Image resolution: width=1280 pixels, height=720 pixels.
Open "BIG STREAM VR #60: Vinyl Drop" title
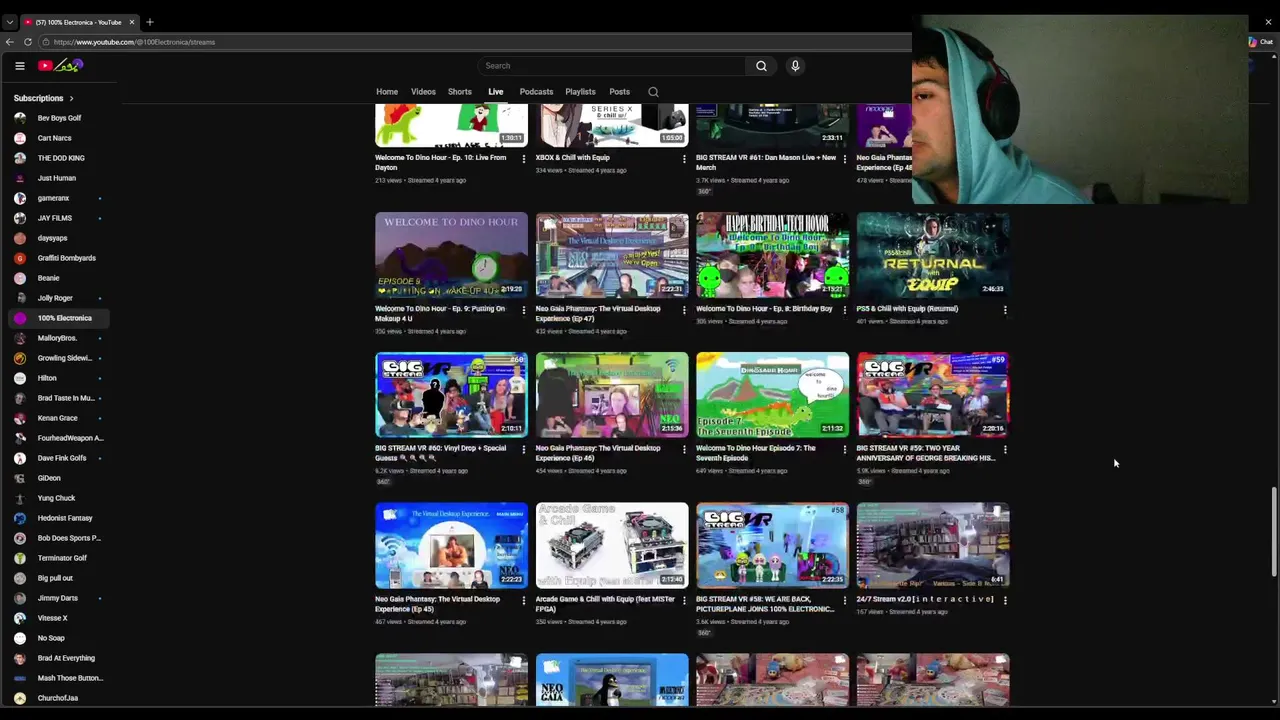[441, 453]
